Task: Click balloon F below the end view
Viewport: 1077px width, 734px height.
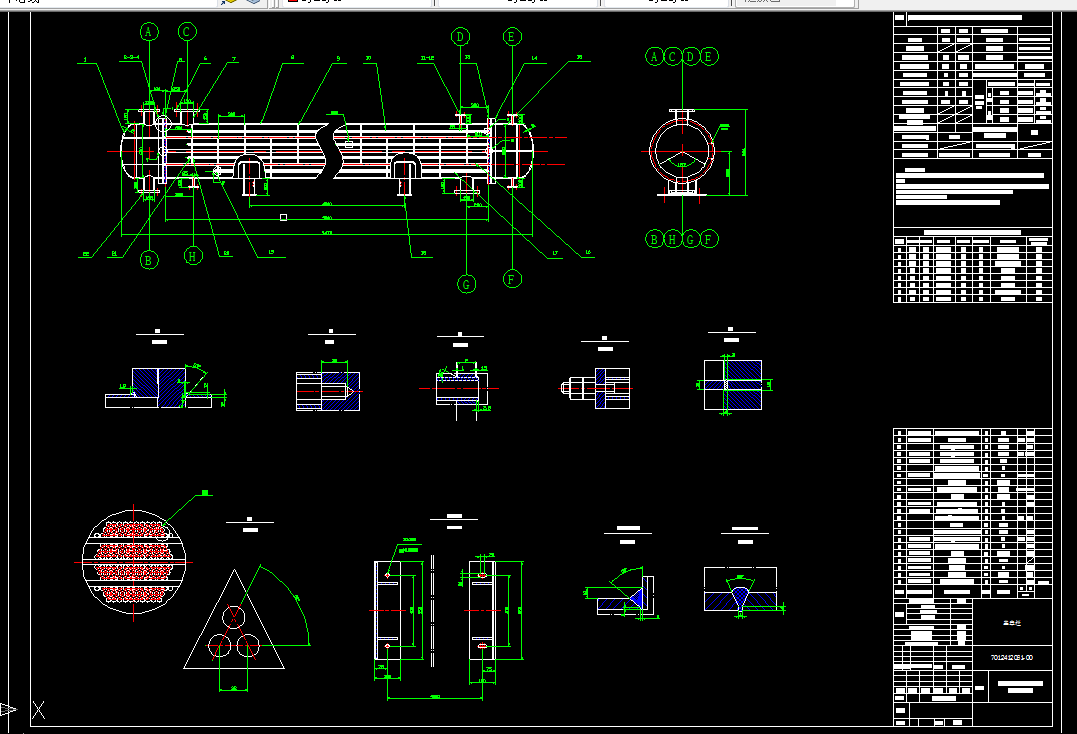Action: [x=708, y=239]
